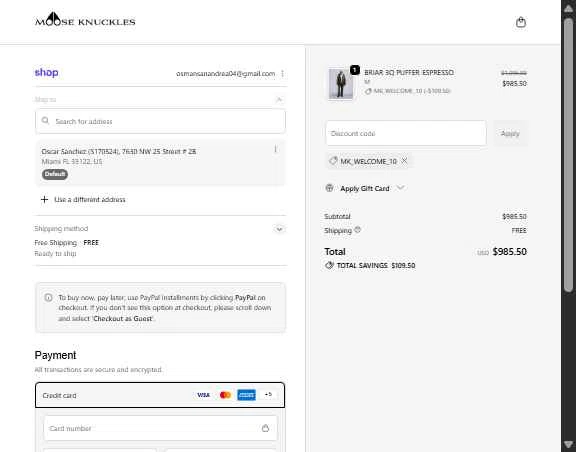Expand the Shipping method dropdown chevron
Screen dimensions: 576x452
tap(279, 229)
